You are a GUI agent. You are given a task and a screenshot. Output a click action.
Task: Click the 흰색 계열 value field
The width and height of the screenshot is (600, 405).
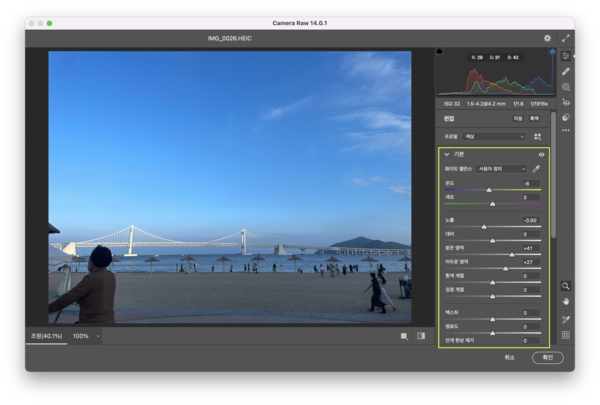531,276
